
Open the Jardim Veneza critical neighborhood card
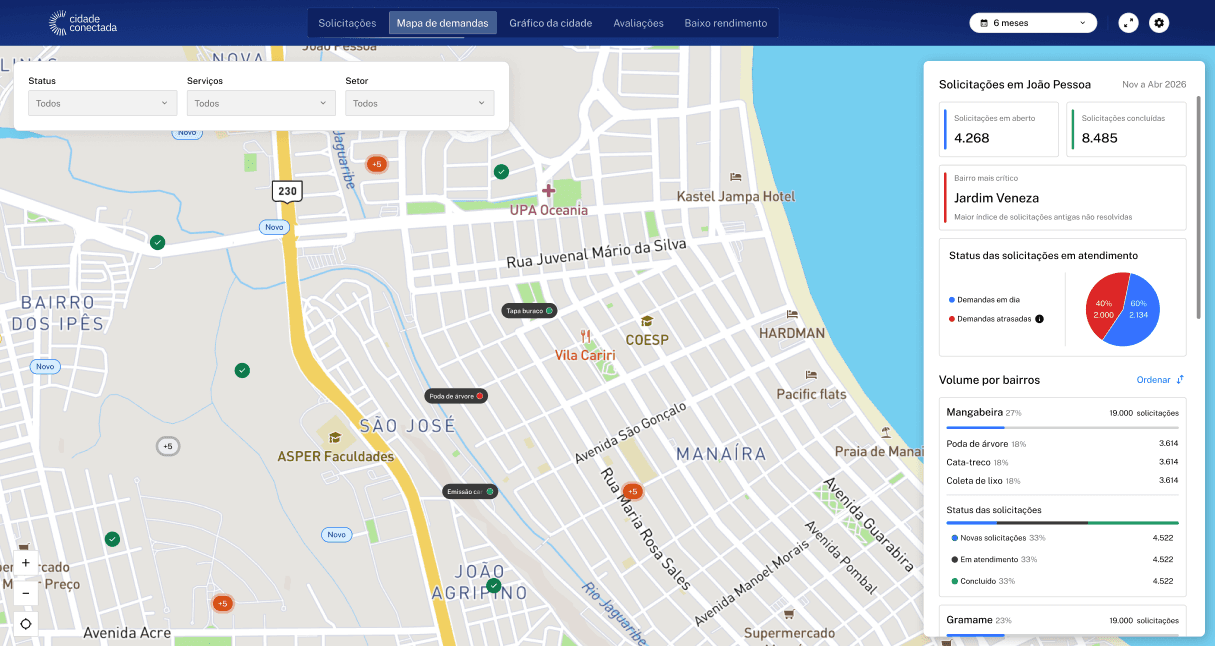(1063, 198)
